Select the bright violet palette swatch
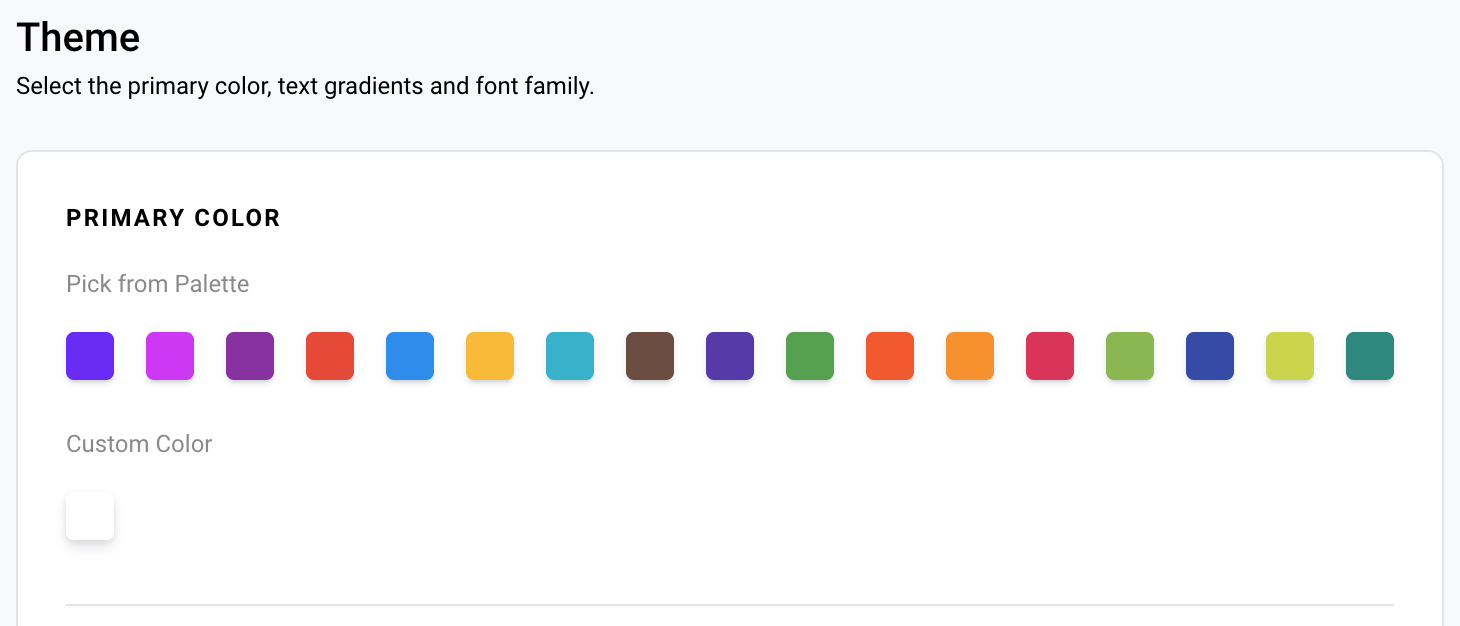This screenshot has height=626, width=1460. [x=90, y=356]
